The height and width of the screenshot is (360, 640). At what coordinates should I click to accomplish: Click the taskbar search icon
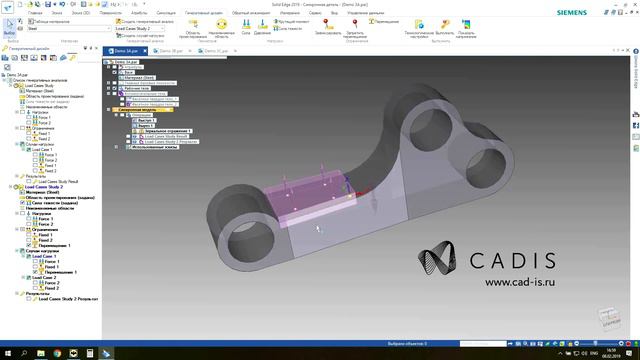[x=24, y=353]
